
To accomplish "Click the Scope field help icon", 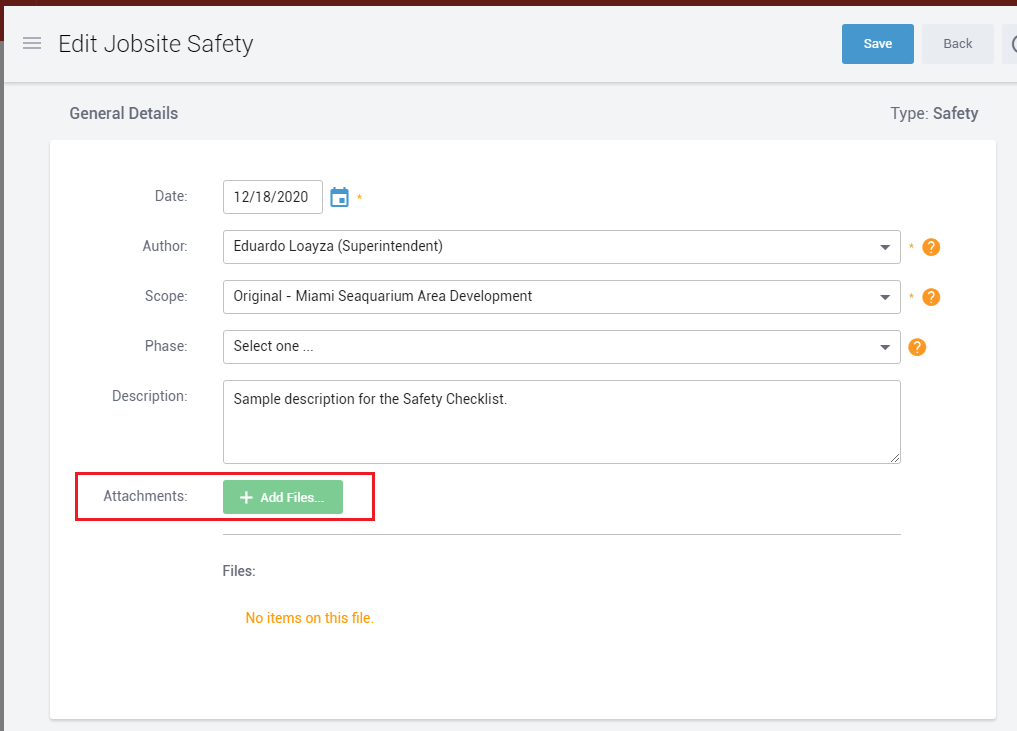I will (x=931, y=297).
